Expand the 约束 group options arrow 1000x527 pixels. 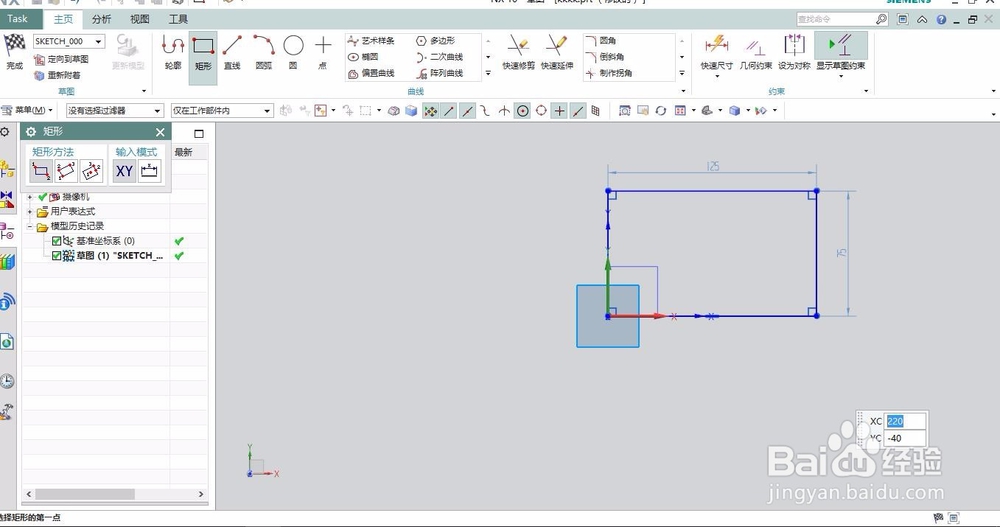[866, 91]
